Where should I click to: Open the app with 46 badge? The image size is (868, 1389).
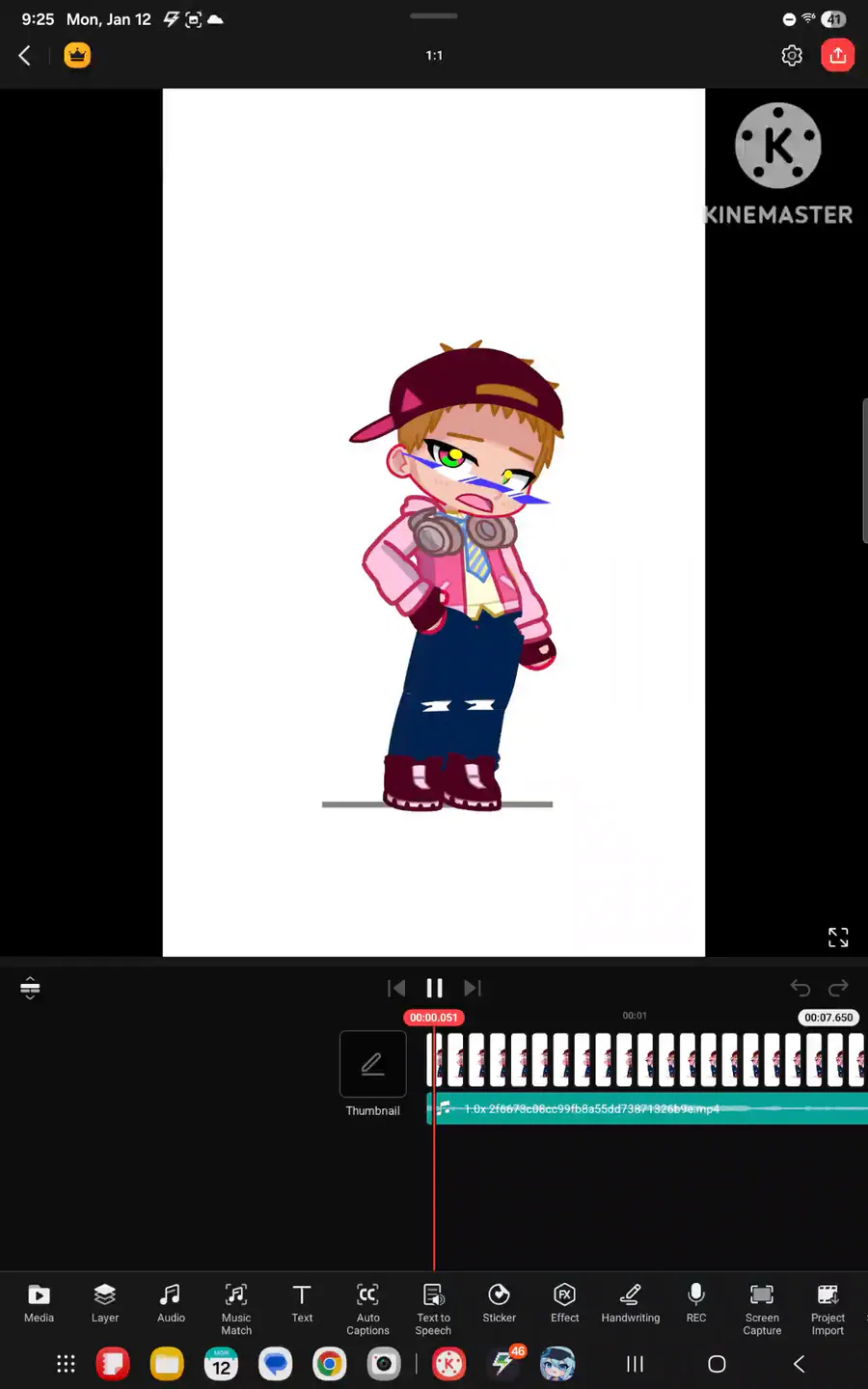tap(503, 1364)
